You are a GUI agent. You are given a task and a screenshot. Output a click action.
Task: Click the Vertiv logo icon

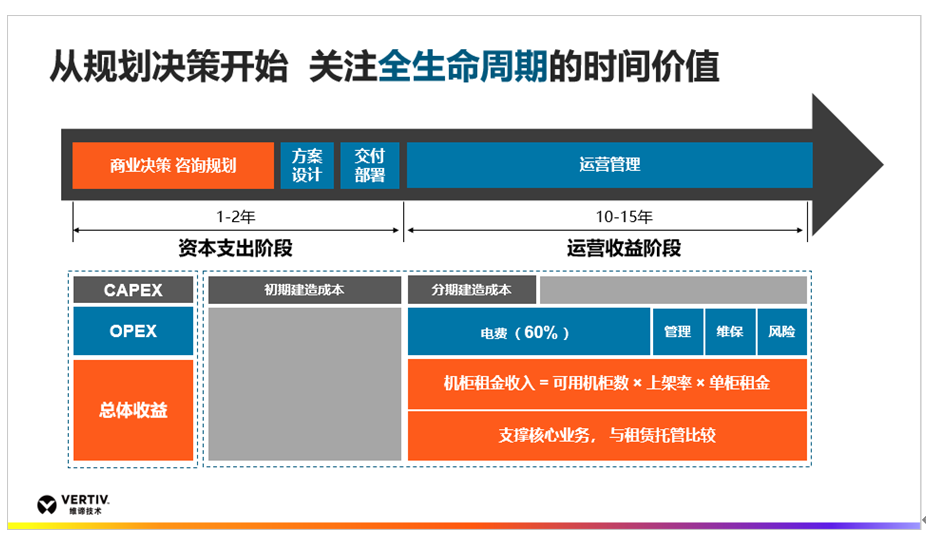(46, 505)
